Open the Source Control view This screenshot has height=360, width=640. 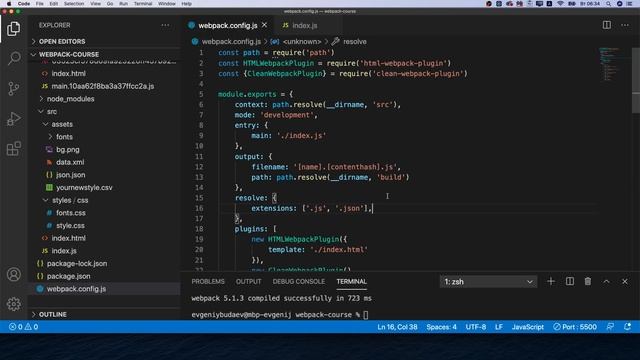point(13,88)
